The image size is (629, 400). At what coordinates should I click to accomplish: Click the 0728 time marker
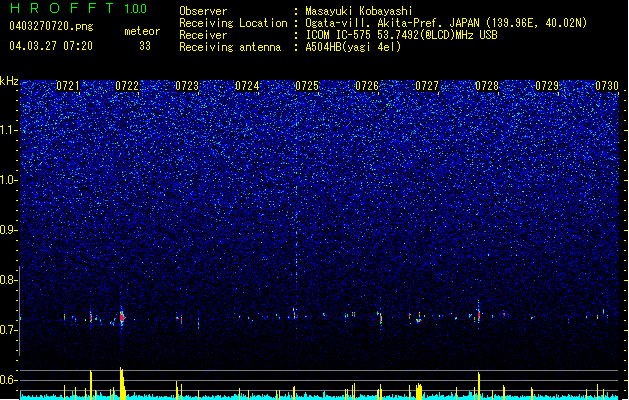pyautogui.click(x=487, y=86)
